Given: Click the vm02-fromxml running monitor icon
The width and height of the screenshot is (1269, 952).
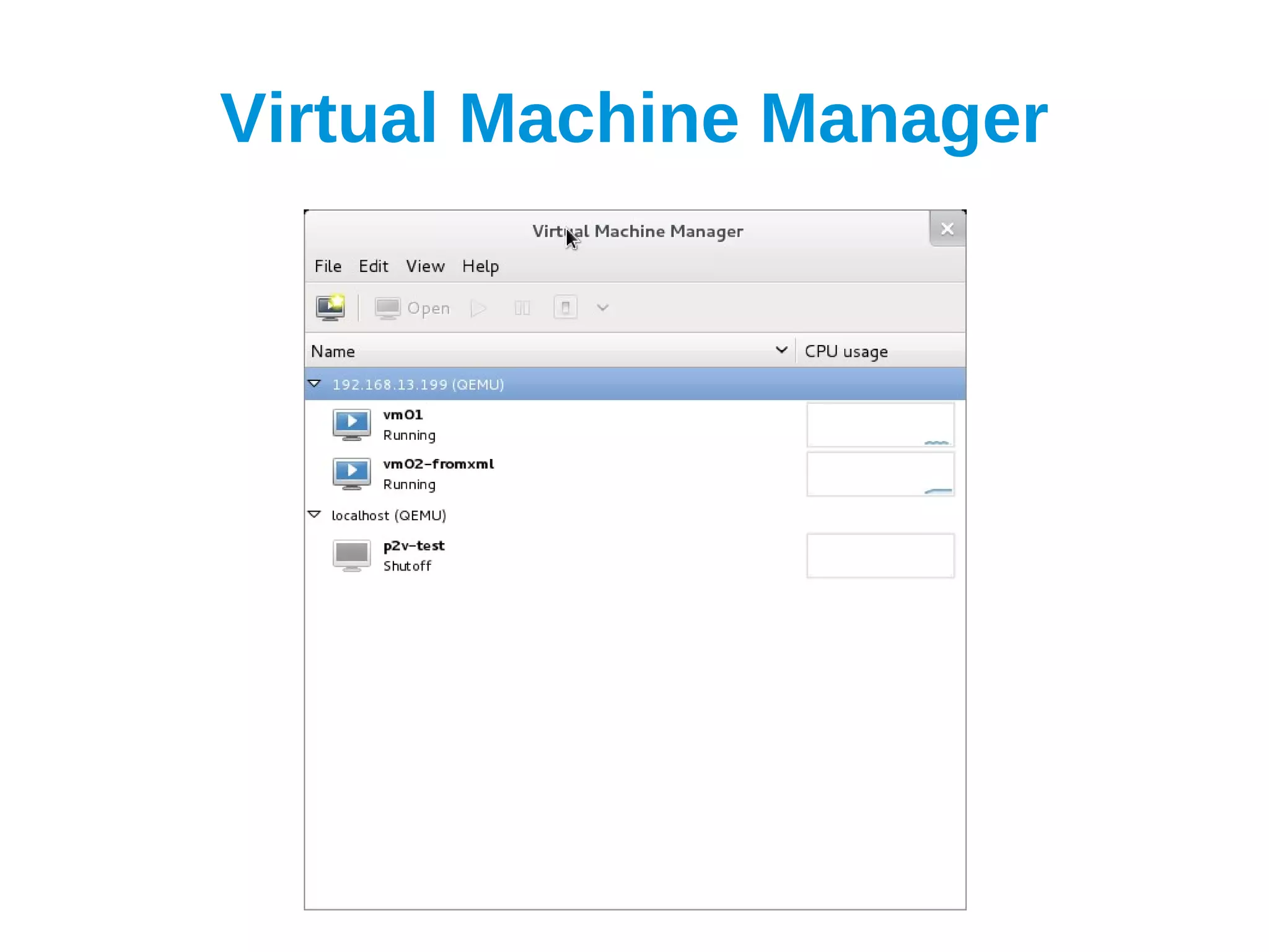Looking at the screenshot, I should pos(352,474).
